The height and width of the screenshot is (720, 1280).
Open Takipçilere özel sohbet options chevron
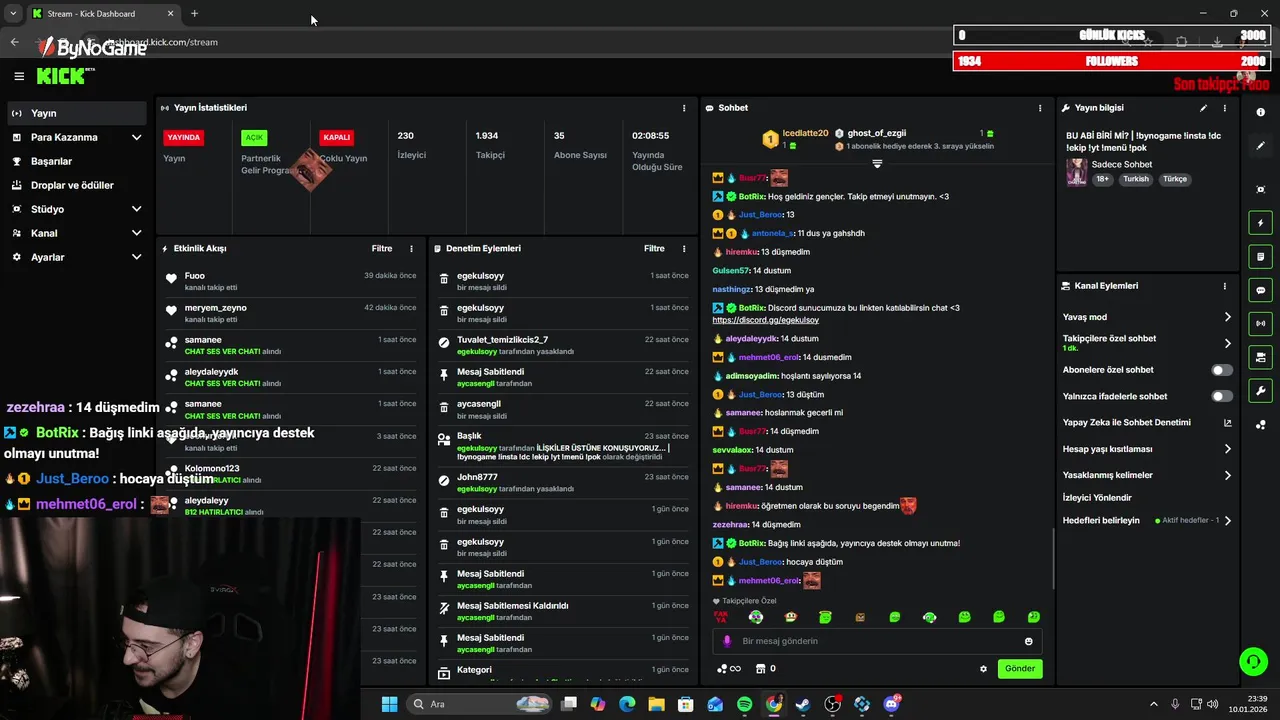coord(1227,343)
